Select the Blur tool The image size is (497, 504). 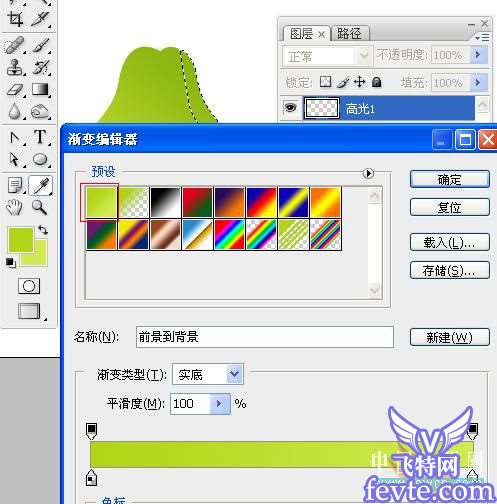(15, 112)
